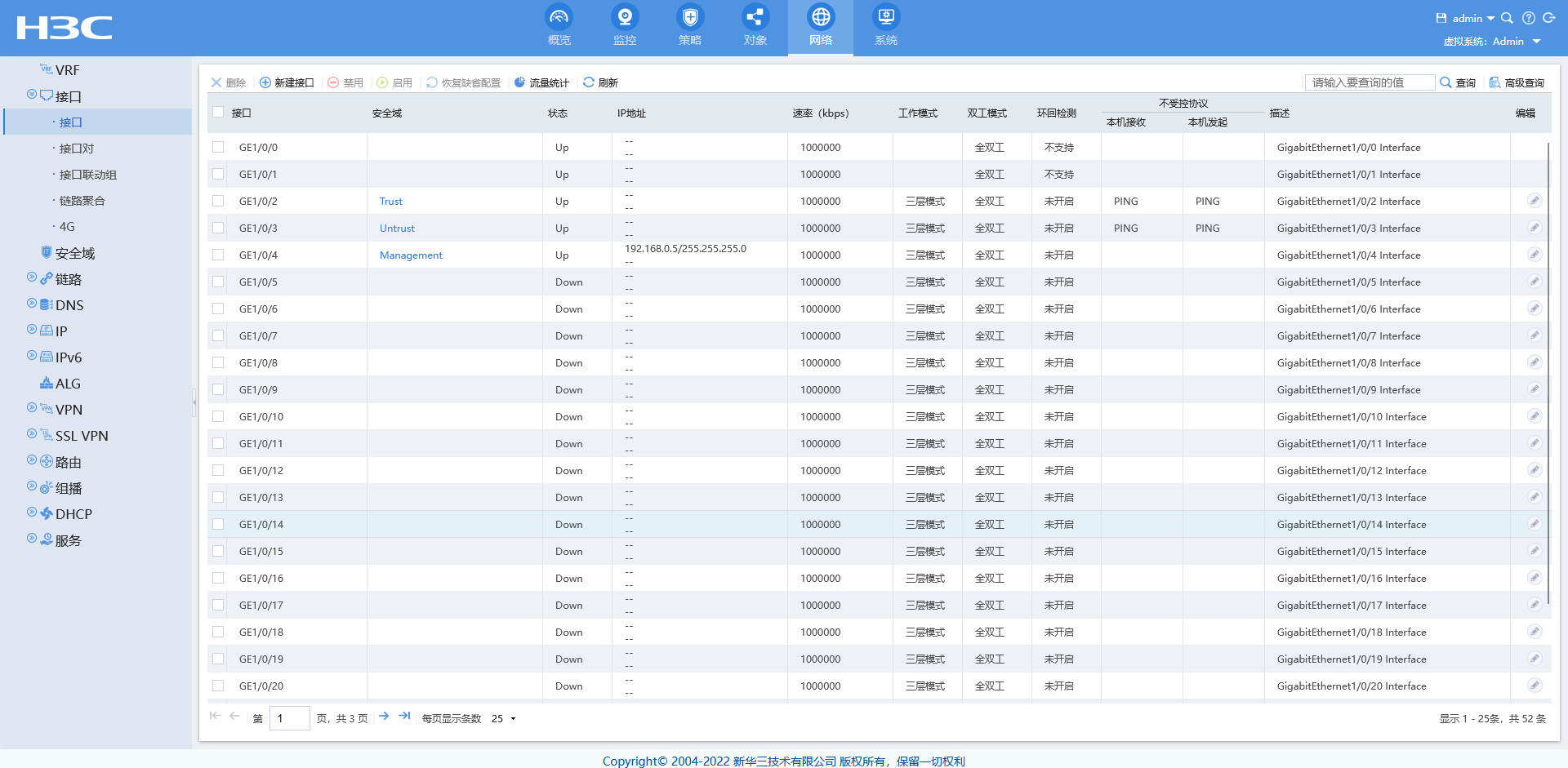Image resolution: width=1568 pixels, height=768 pixels.
Task: Open the 系统 system icon in top navigation
Action: coord(885,17)
